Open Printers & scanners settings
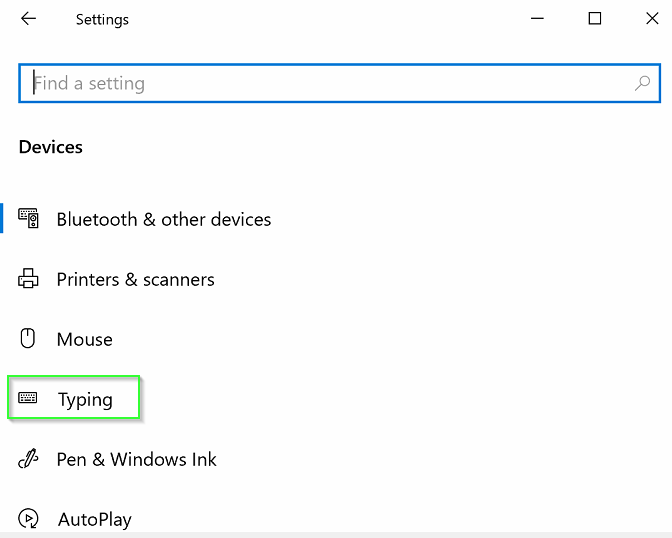The image size is (672, 538). [x=135, y=280]
